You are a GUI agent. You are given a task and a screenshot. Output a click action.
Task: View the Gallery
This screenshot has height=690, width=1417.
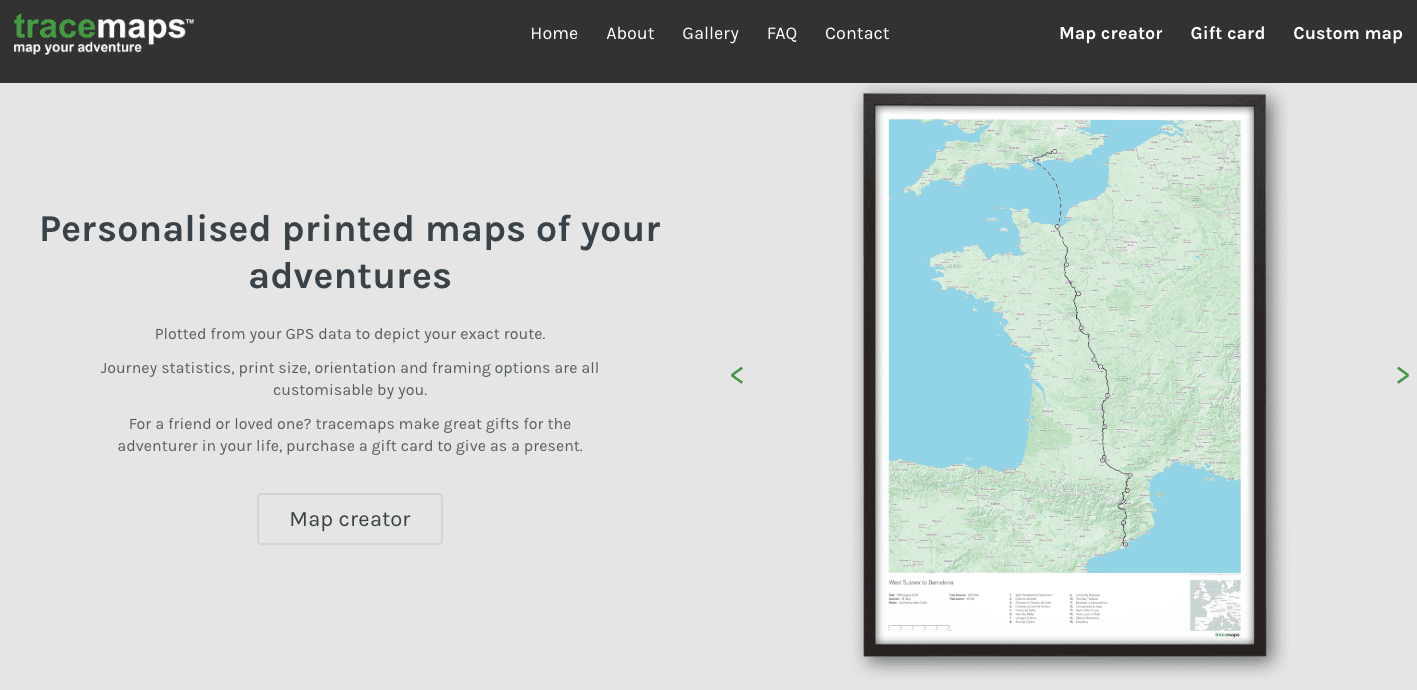[710, 33]
